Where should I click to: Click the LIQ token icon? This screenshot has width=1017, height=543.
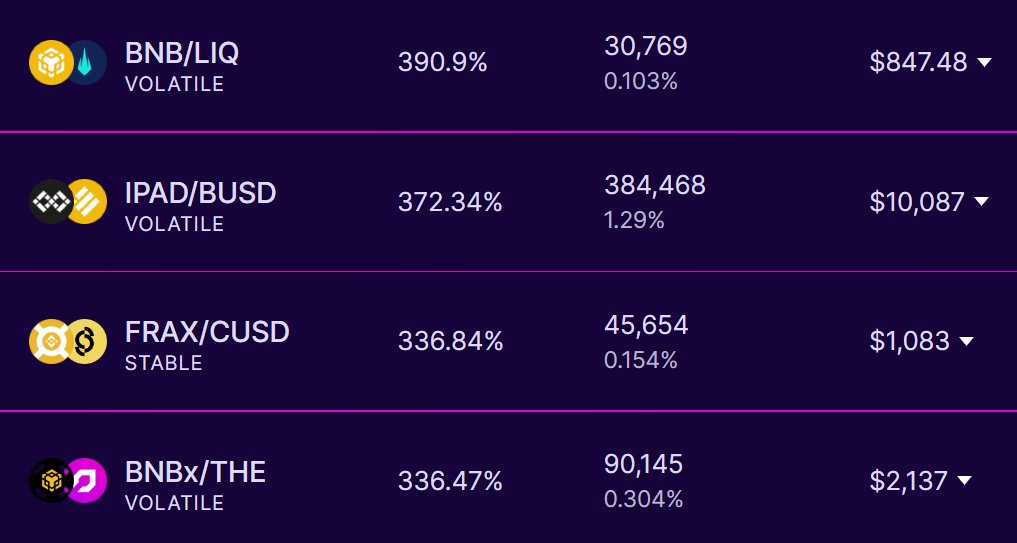tap(88, 62)
